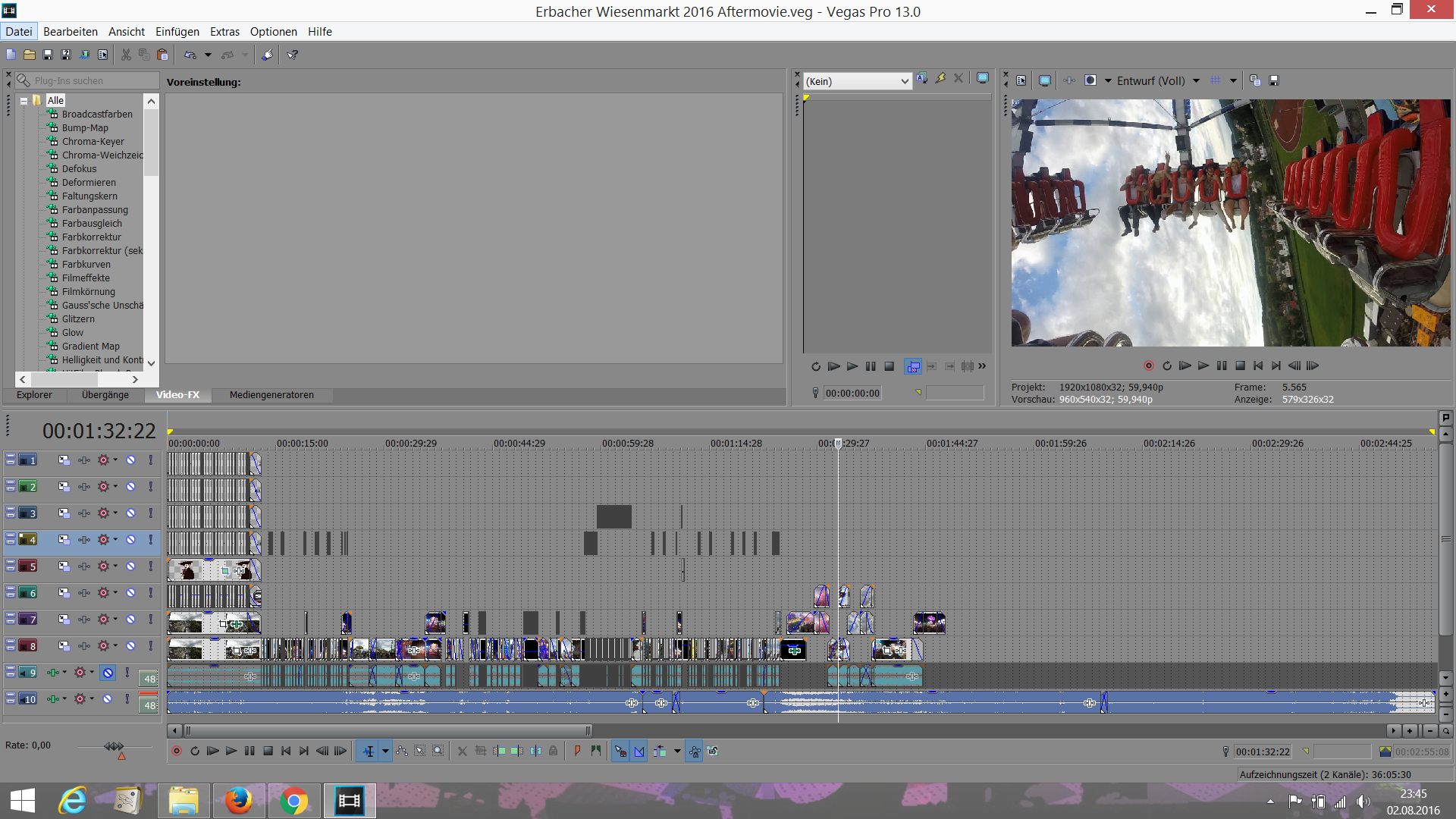This screenshot has height=819, width=1456.
Task: Toggle Lock Envelopes to Events
Action: pos(694,752)
